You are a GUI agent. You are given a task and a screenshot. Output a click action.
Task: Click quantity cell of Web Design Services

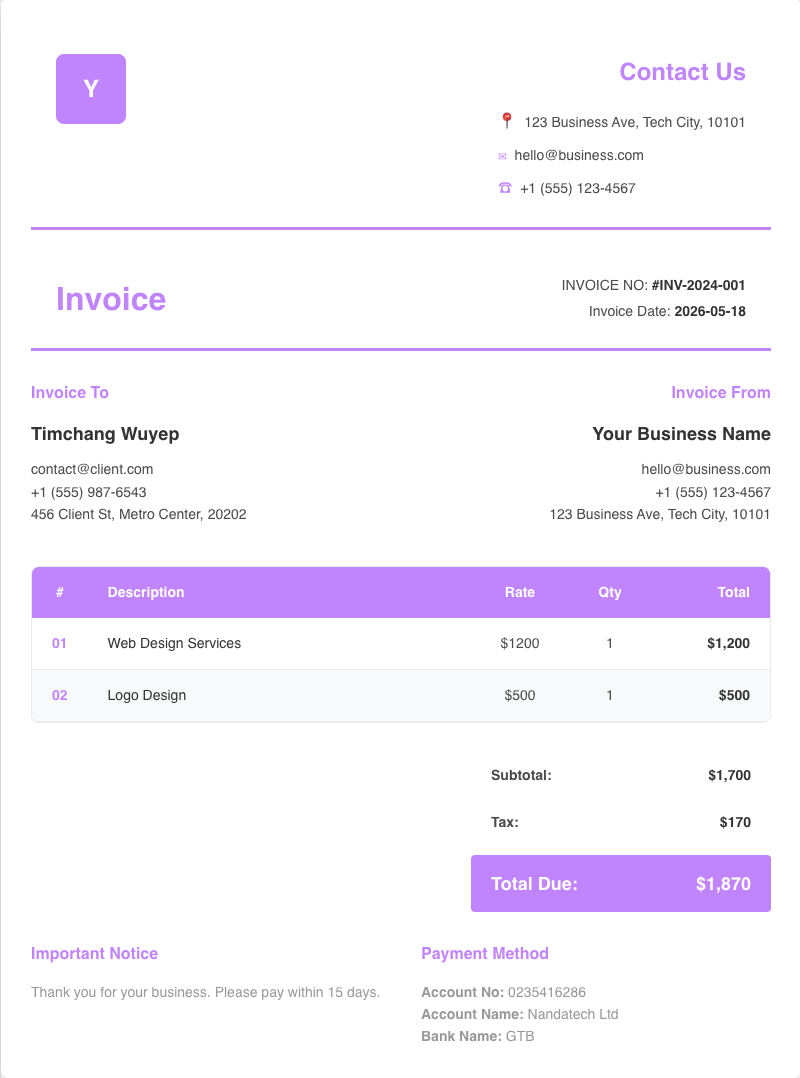tap(610, 644)
